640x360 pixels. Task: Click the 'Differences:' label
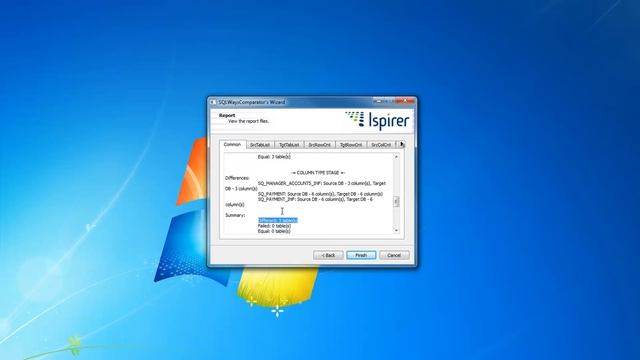point(237,178)
